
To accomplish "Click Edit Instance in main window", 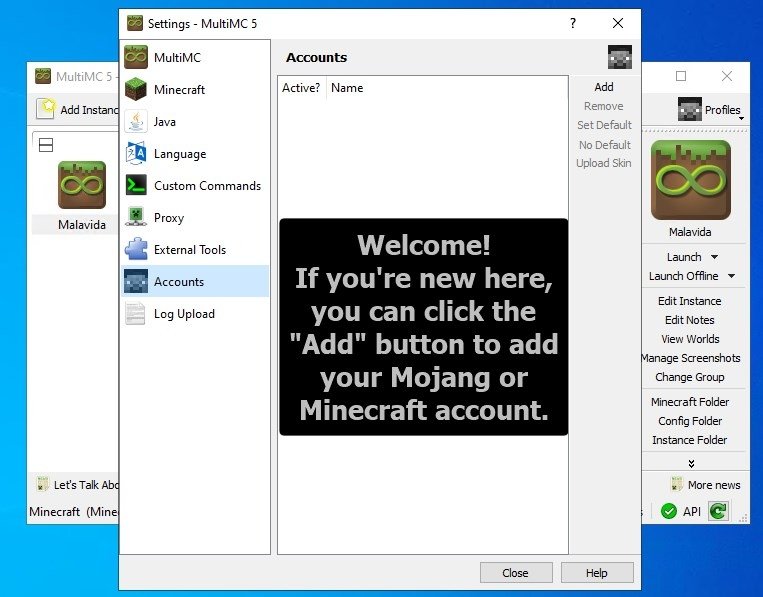I will pos(690,301).
